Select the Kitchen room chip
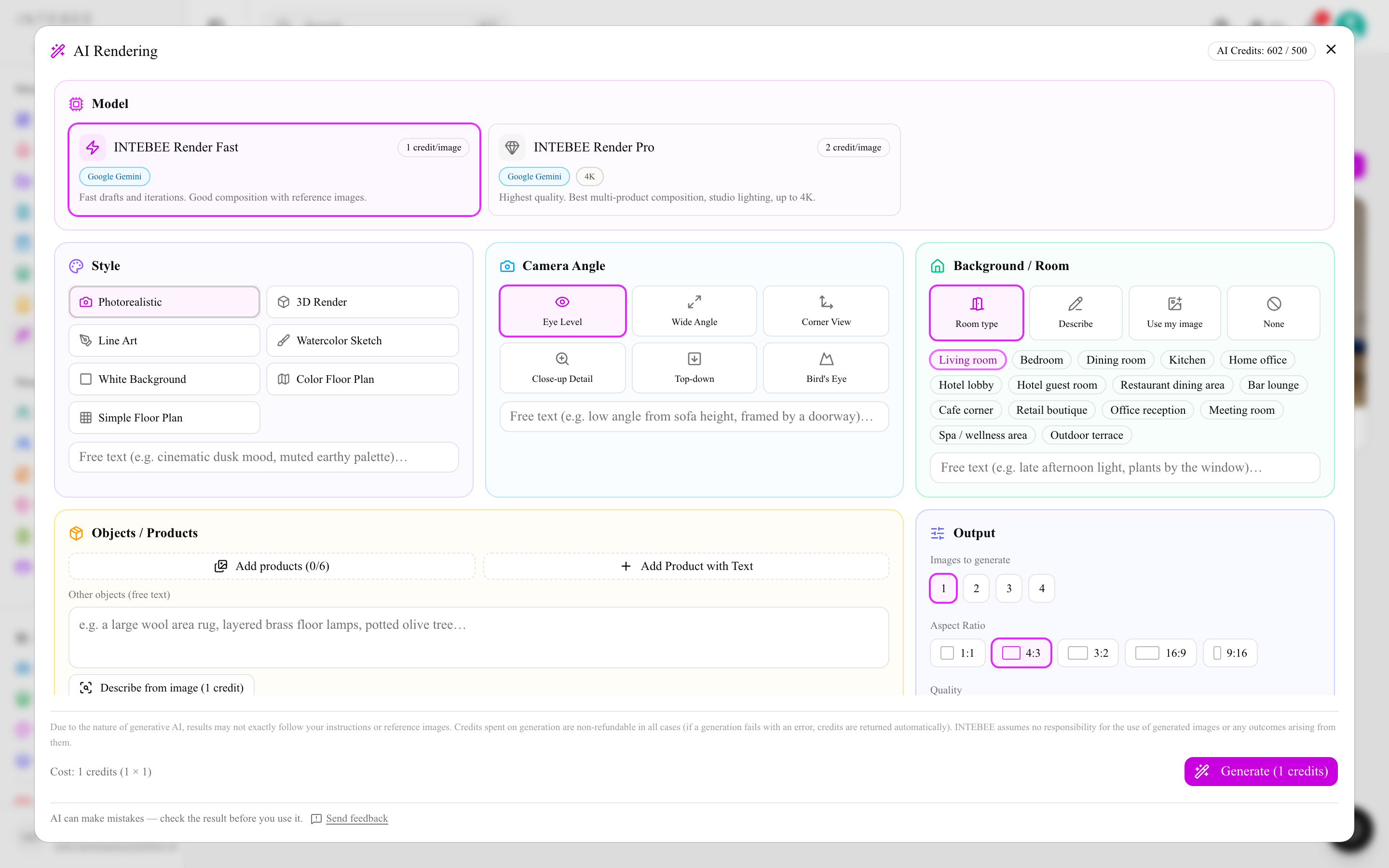The height and width of the screenshot is (868, 1389). [x=1187, y=360]
